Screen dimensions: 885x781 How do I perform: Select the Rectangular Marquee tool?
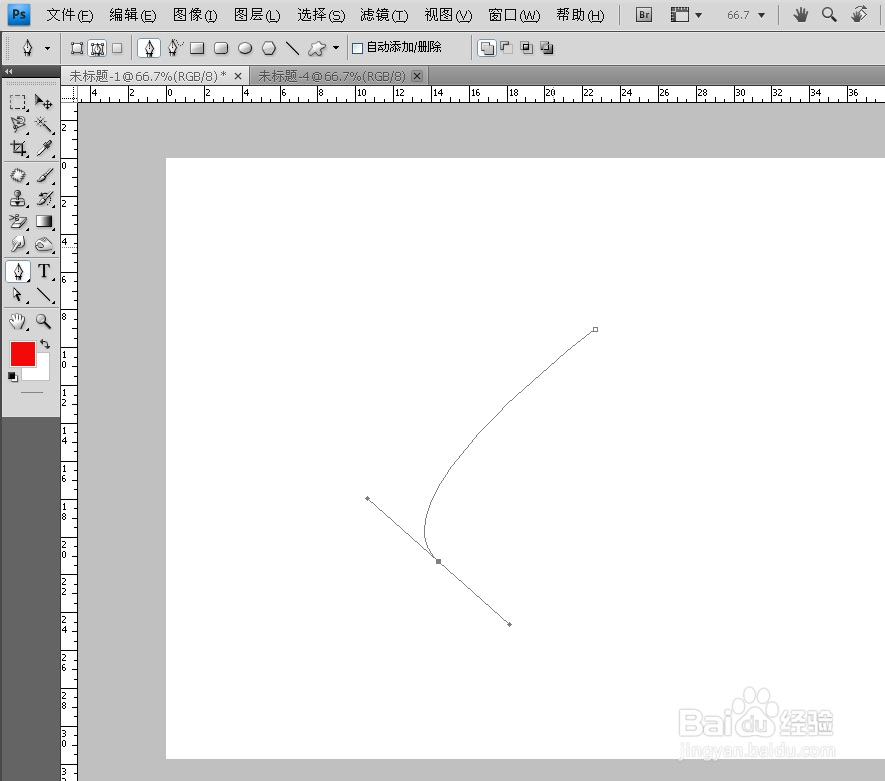pos(17,102)
